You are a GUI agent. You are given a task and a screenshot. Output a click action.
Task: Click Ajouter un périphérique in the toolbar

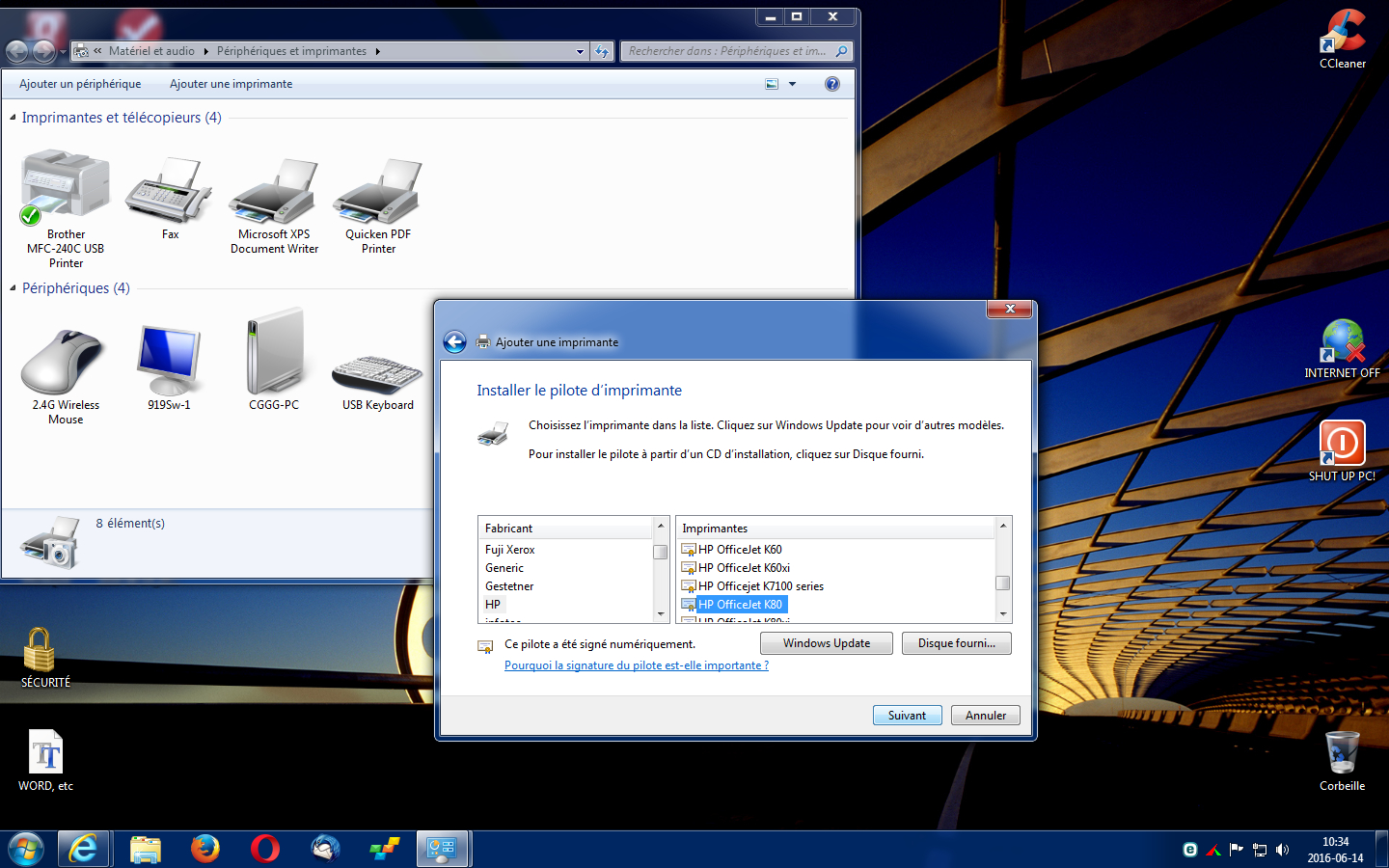tap(80, 84)
